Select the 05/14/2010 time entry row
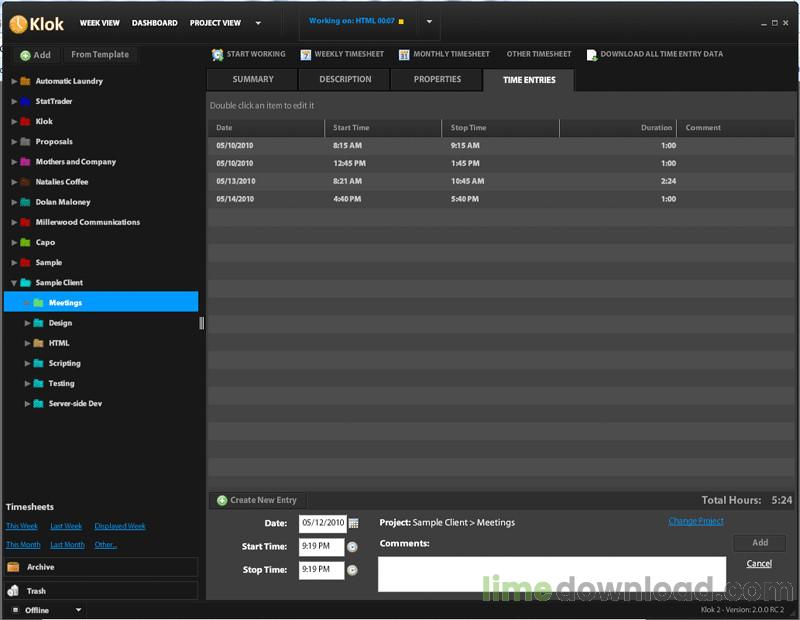The width and height of the screenshot is (800, 620). tap(501, 199)
